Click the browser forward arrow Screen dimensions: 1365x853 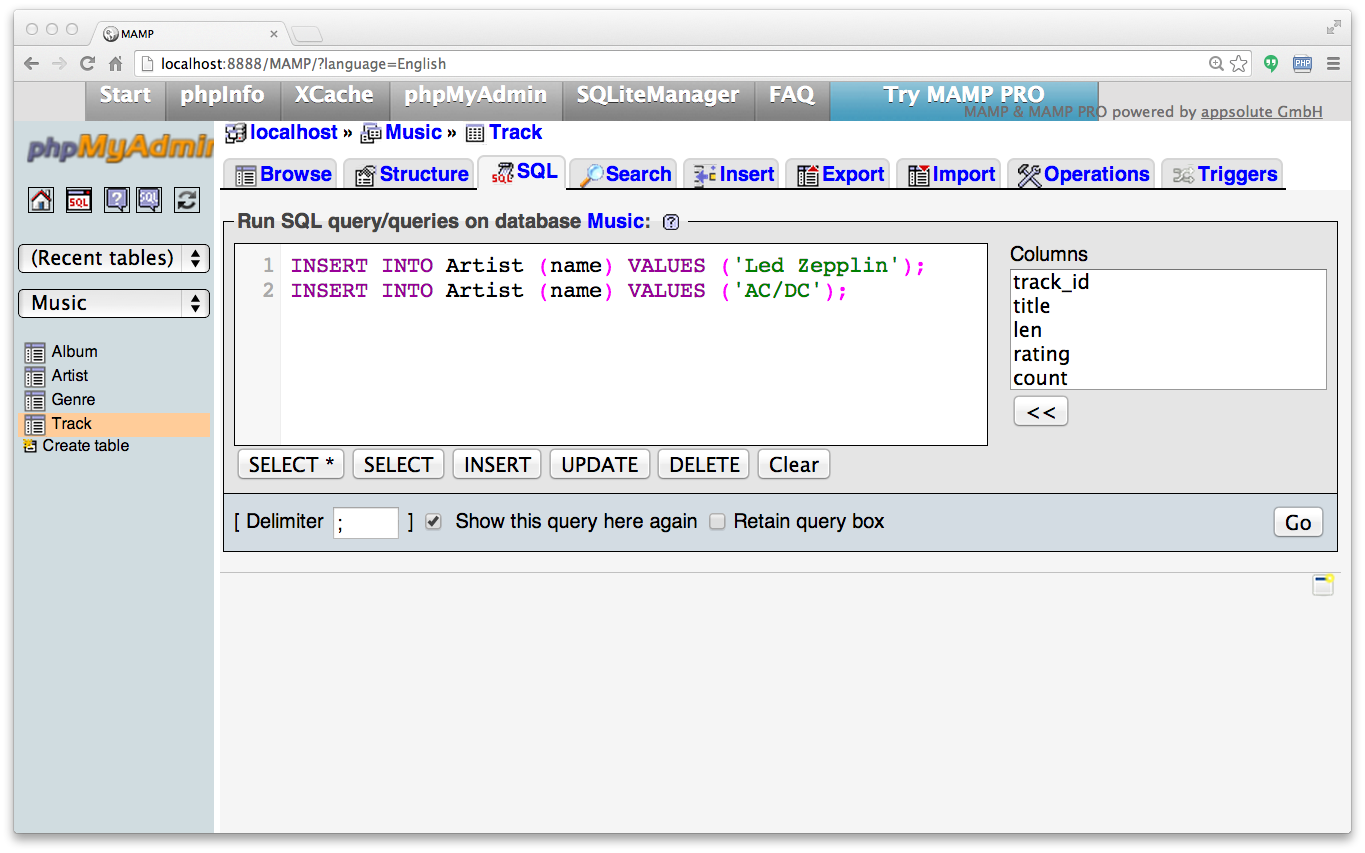coord(59,63)
